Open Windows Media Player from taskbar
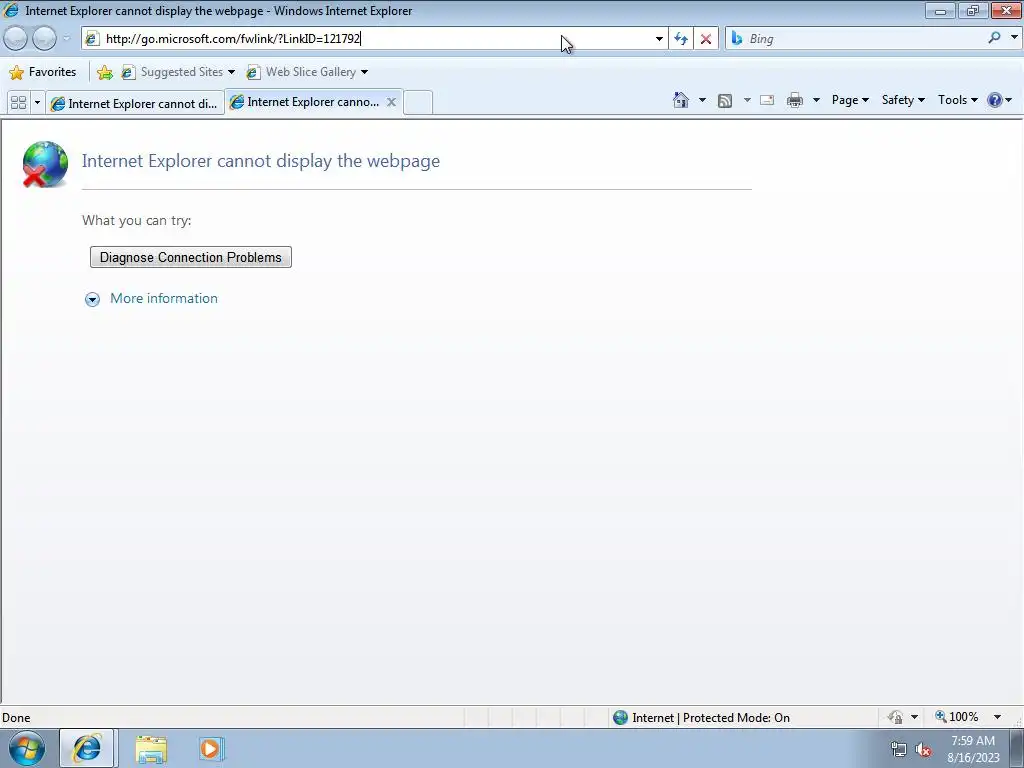The width and height of the screenshot is (1024, 768). [211, 748]
